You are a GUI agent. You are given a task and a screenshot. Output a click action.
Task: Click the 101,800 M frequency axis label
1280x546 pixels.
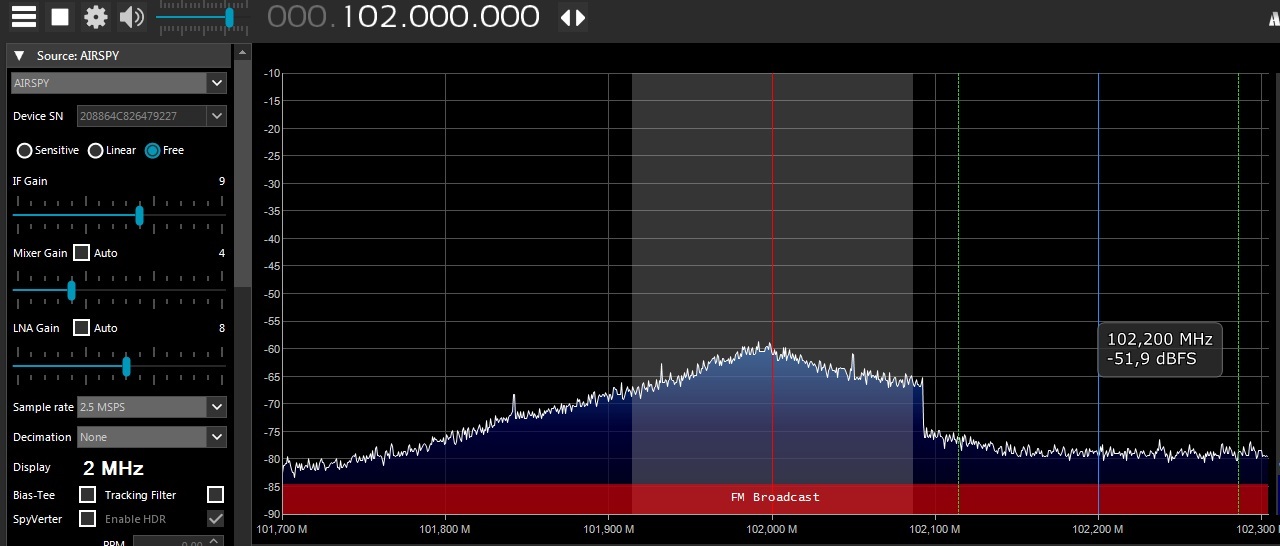[x=445, y=528]
